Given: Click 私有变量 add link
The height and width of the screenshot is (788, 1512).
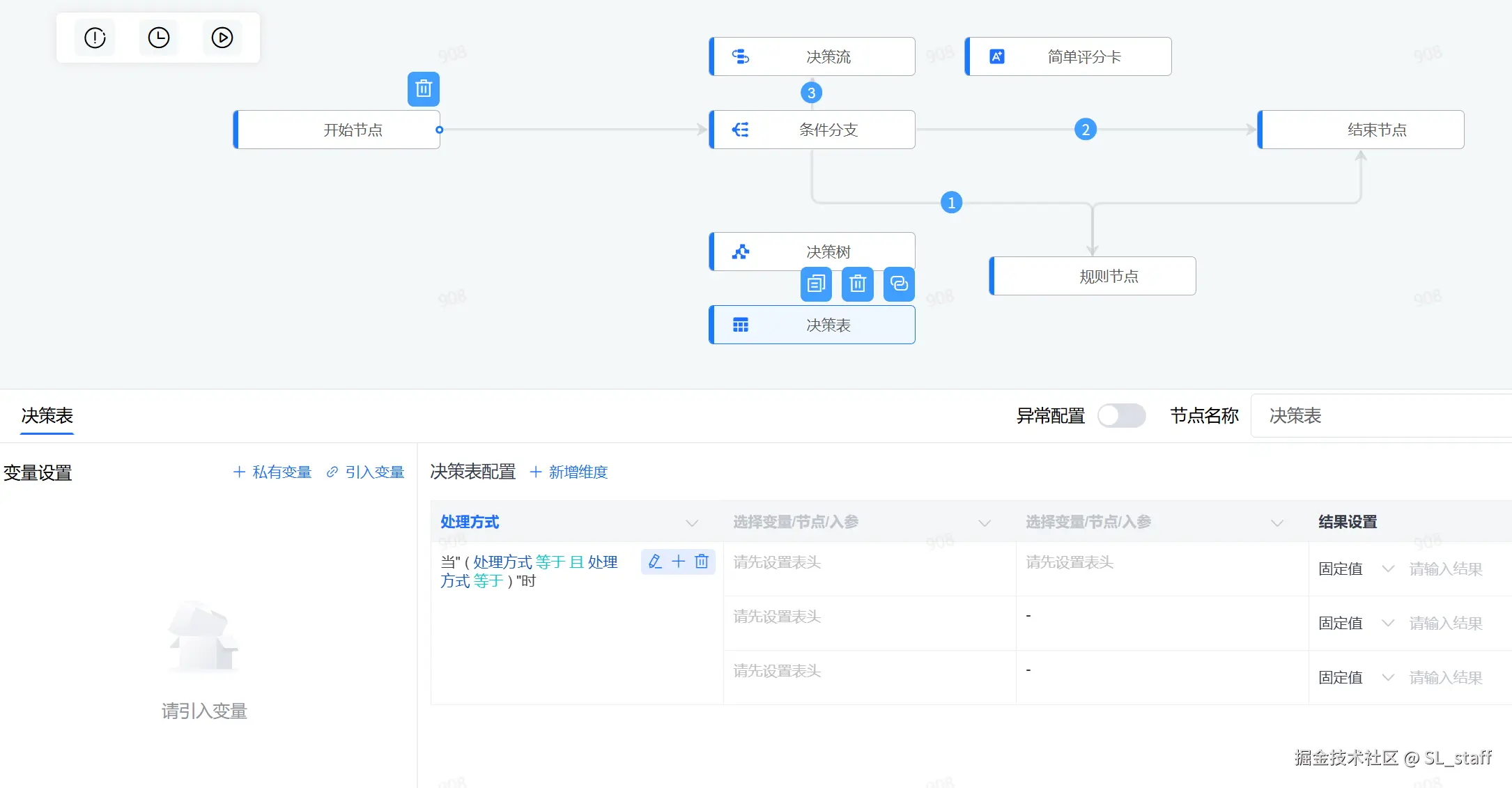Looking at the screenshot, I should (272, 472).
